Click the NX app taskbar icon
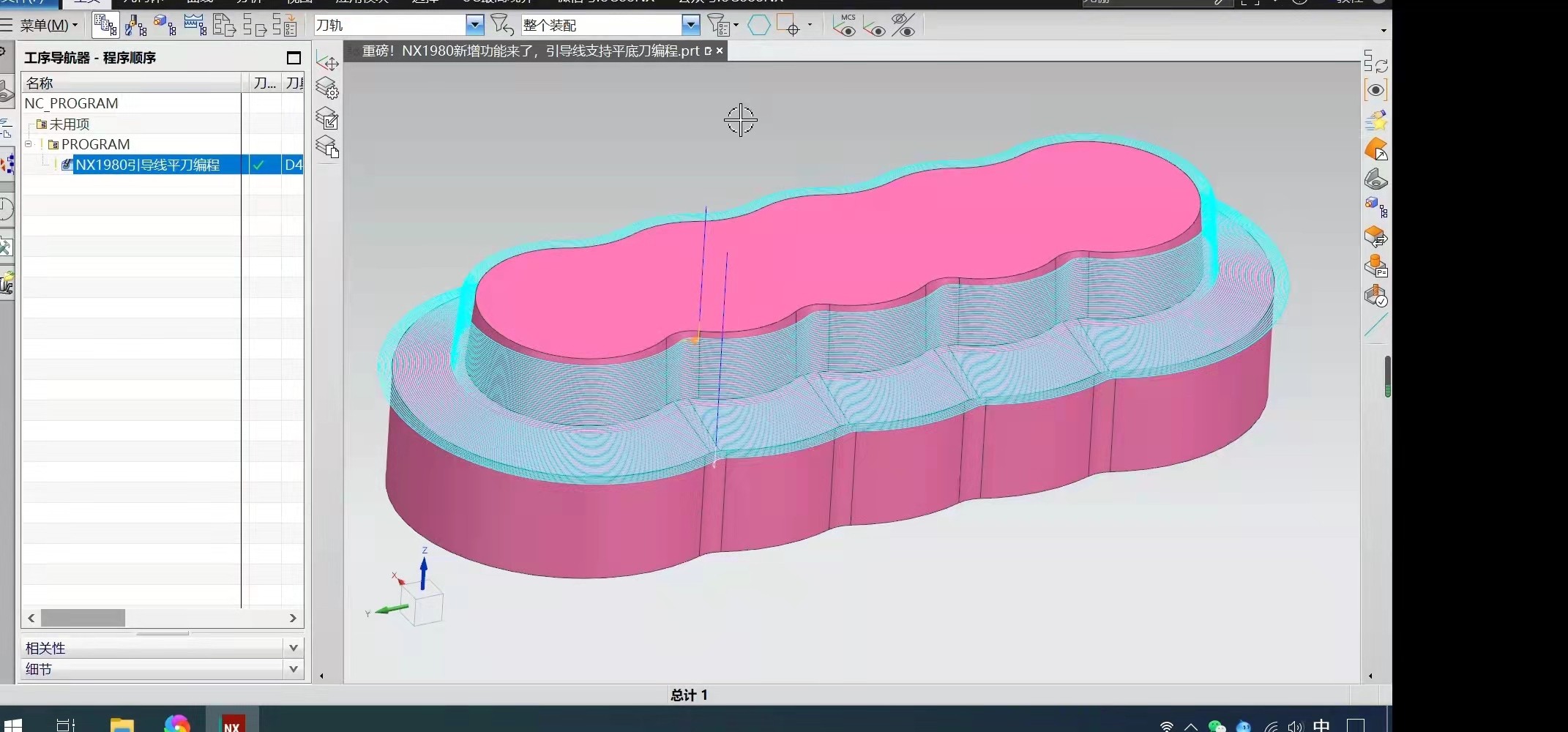This screenshot has height=732, width=1568. pyautogui.click(x=232, y=723)
